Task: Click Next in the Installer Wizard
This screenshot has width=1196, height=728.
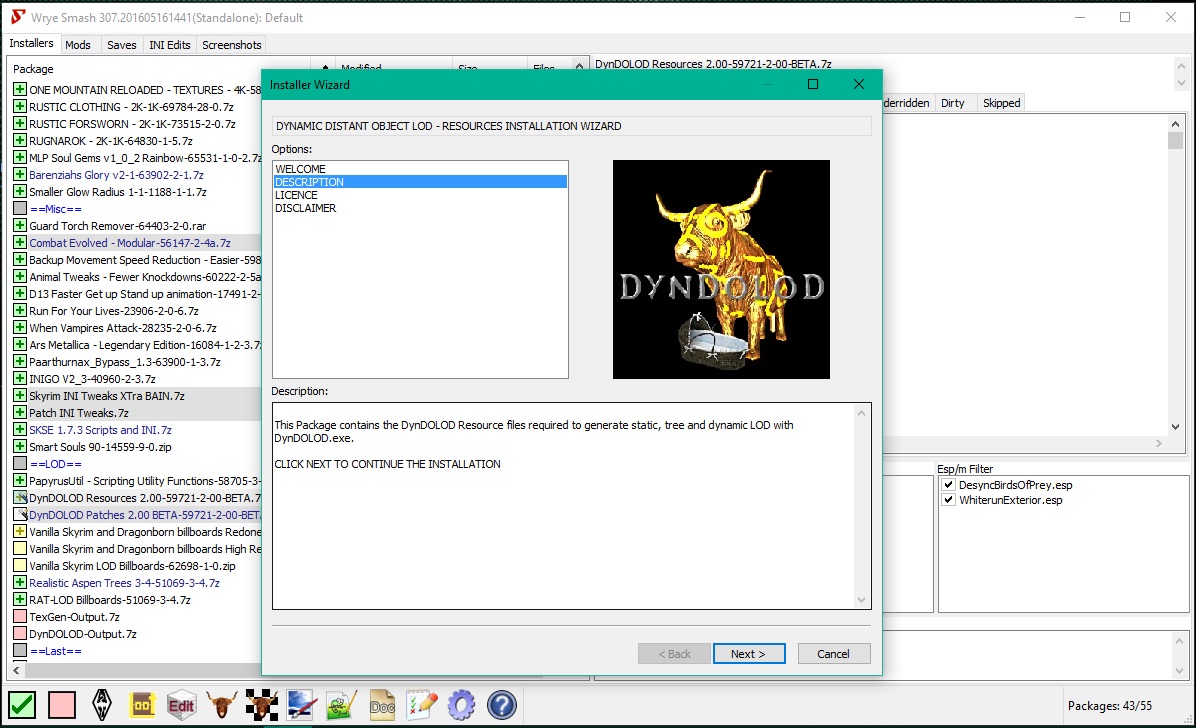Action: click(748, 654)
